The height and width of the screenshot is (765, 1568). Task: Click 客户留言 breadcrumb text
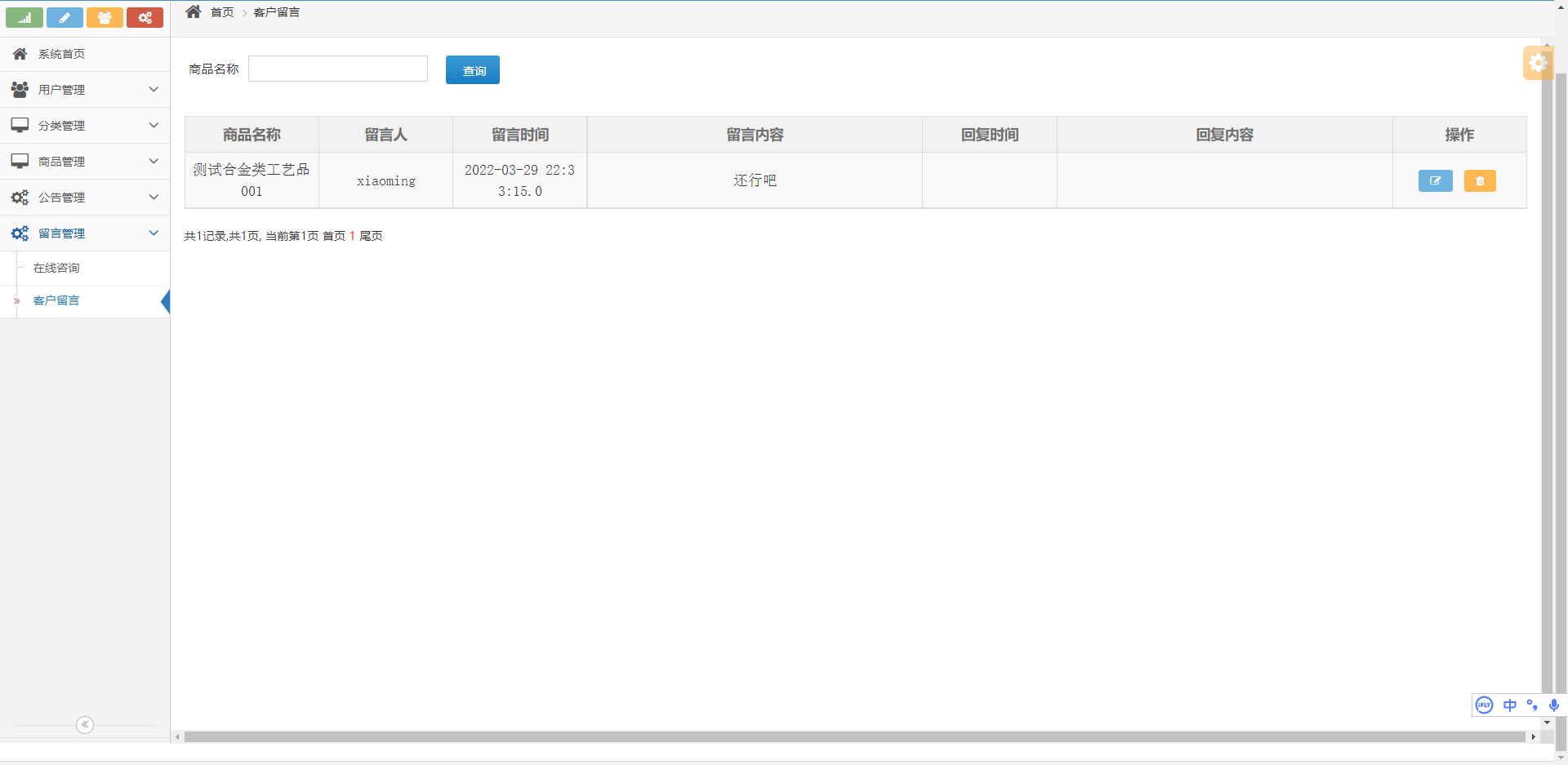tap(277, 12)
